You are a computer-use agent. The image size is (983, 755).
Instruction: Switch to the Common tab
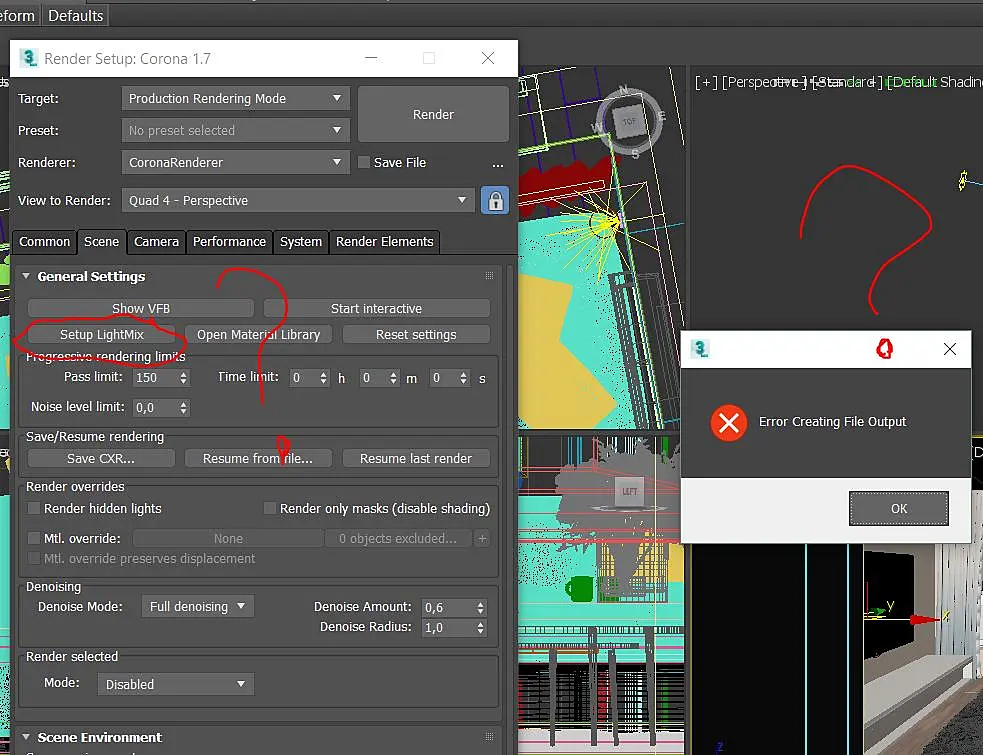(x=45, y=242)
